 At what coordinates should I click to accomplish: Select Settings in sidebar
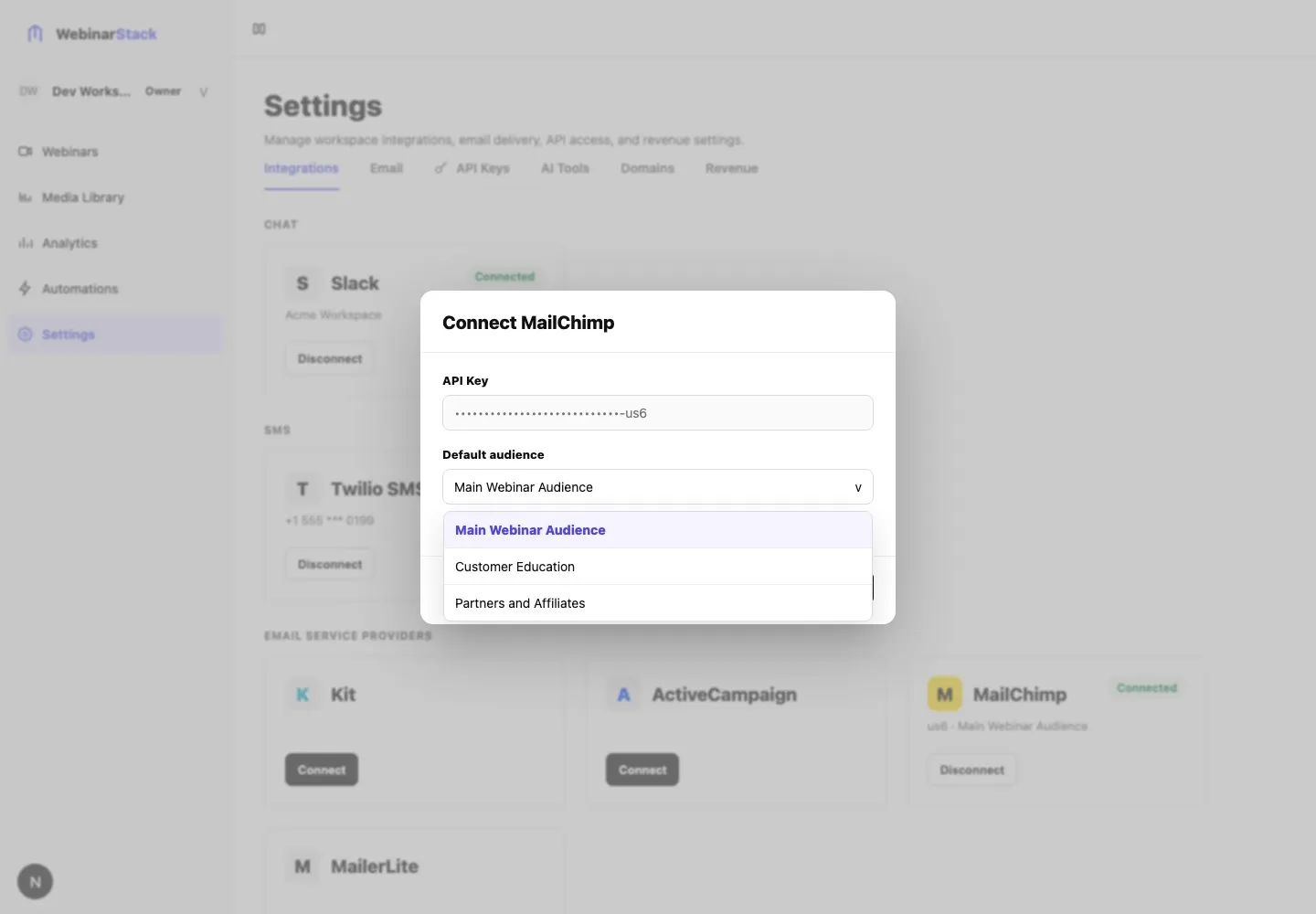(x=115, y=335)
